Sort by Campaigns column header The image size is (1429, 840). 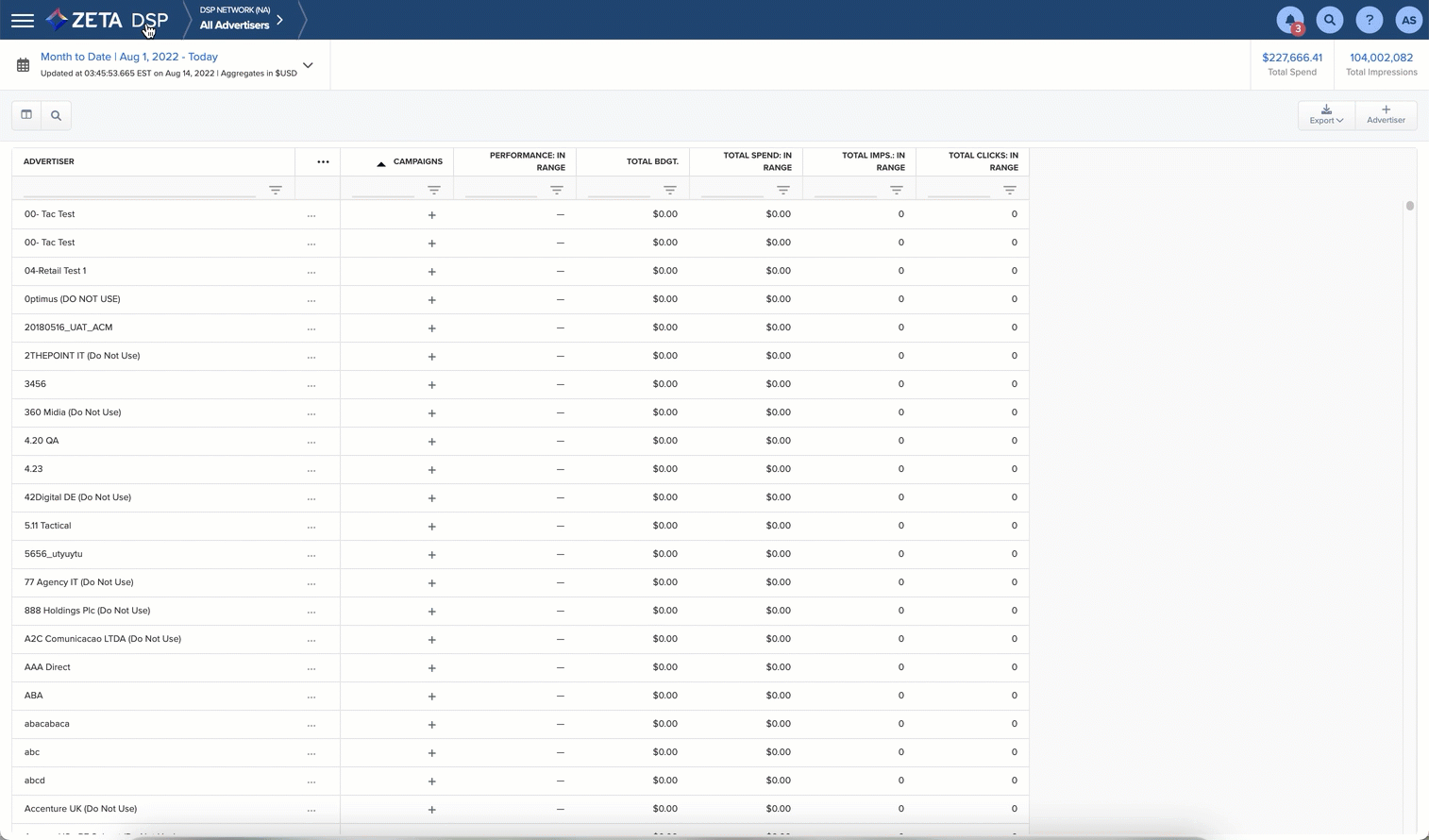tap(416, 161)
